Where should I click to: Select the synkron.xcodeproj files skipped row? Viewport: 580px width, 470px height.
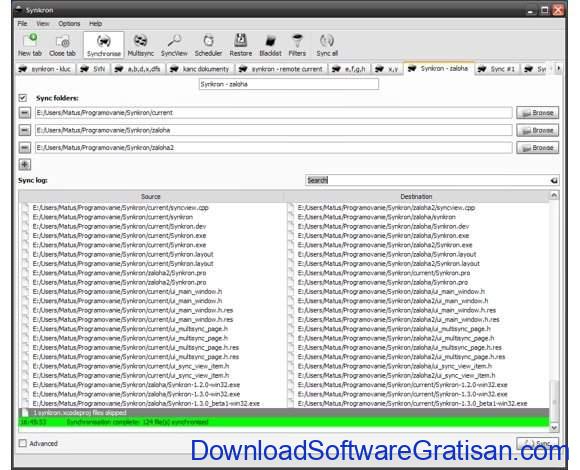click(284, 413)
